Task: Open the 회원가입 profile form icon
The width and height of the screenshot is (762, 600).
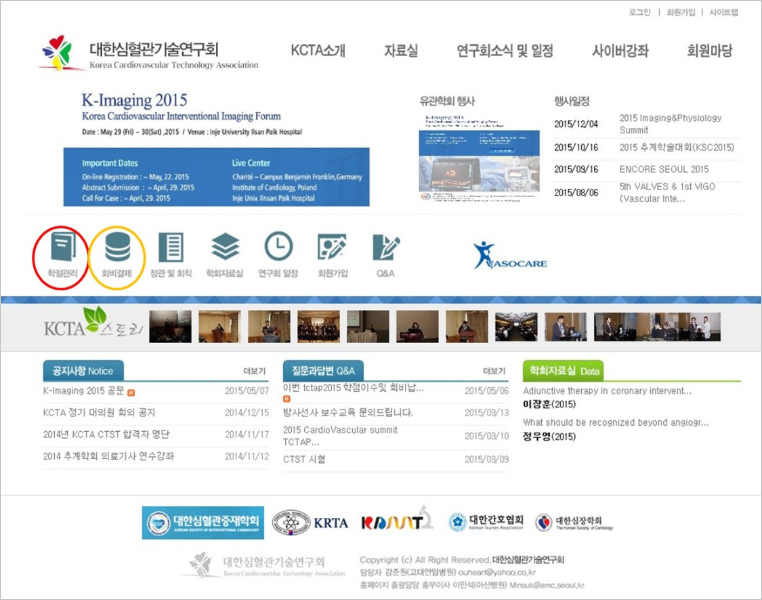Action: coord(331,248)
